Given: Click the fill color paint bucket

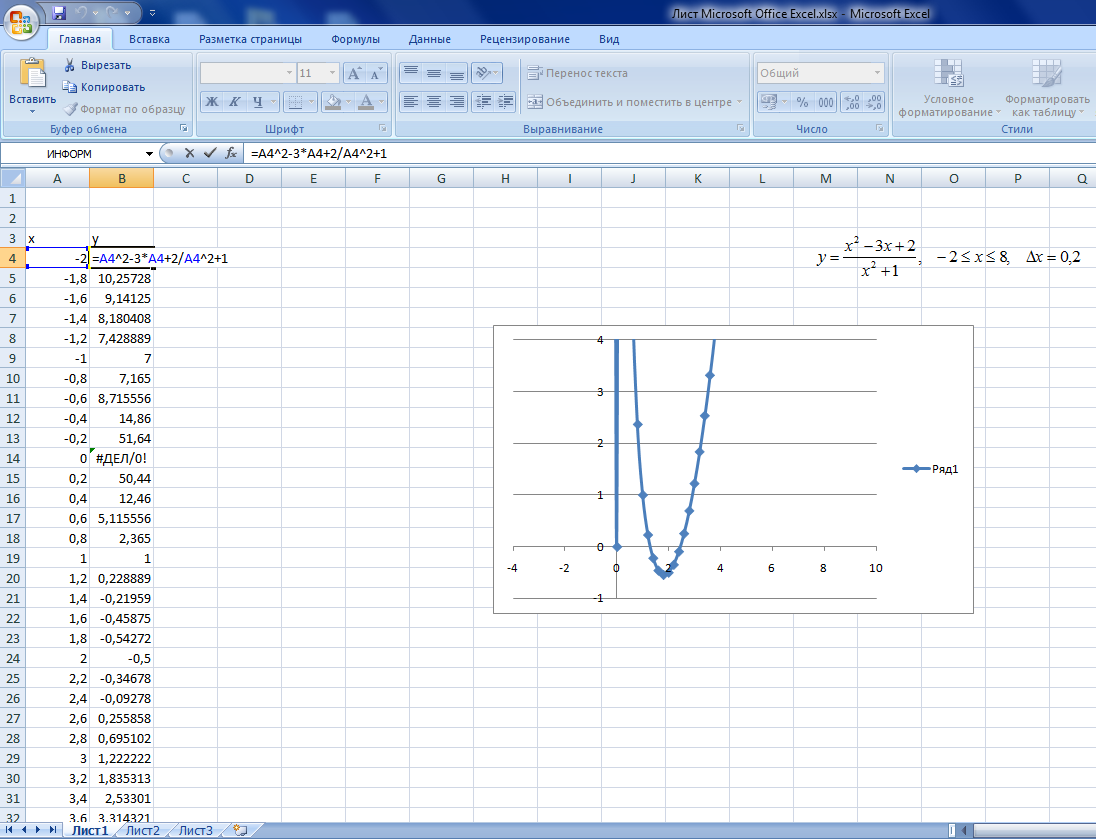Looking at the screenshot, I should [x=334, y=101].
